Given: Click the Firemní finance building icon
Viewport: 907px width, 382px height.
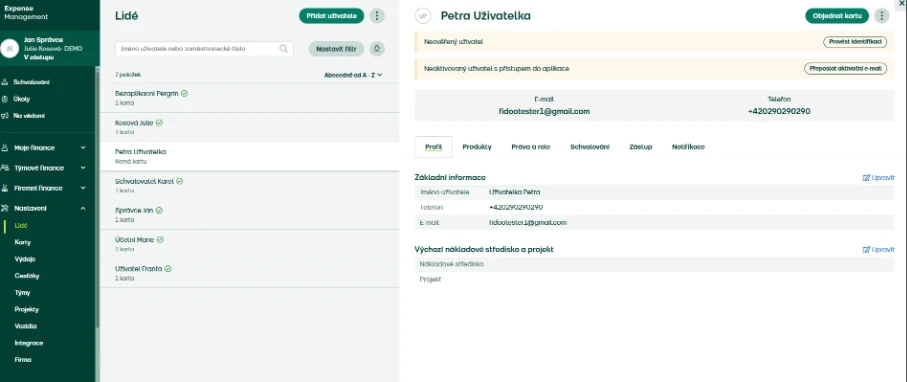Looking at the screenshot, I should click(5, 188).
